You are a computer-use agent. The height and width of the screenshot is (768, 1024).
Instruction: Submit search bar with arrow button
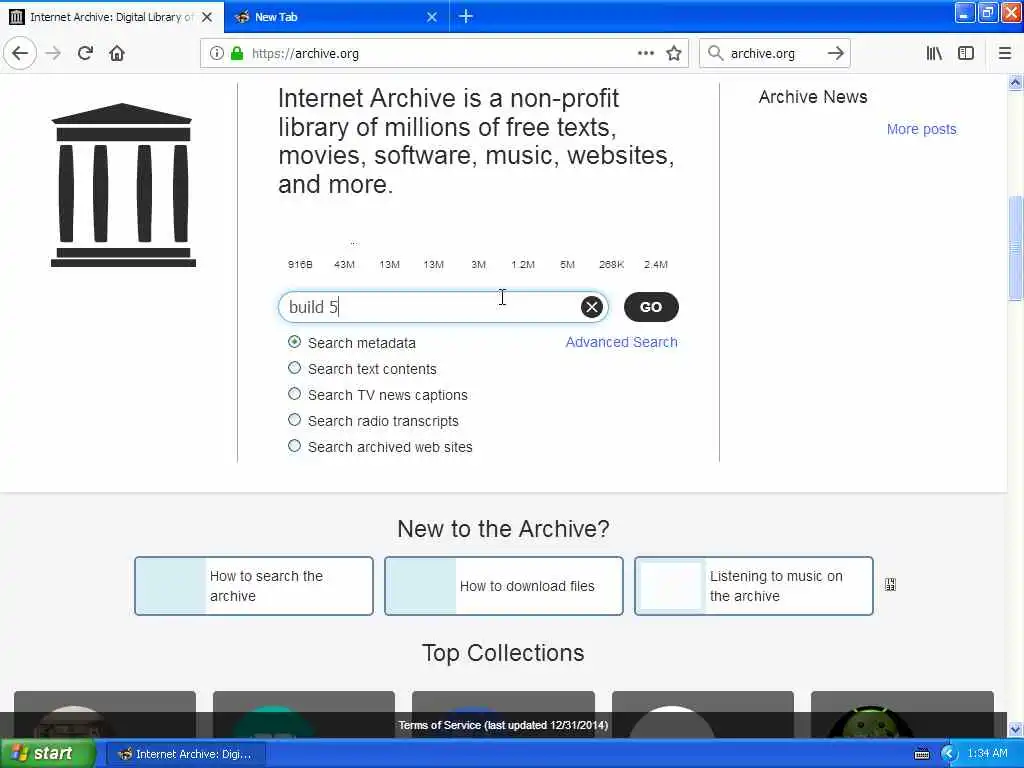[835, 53]
